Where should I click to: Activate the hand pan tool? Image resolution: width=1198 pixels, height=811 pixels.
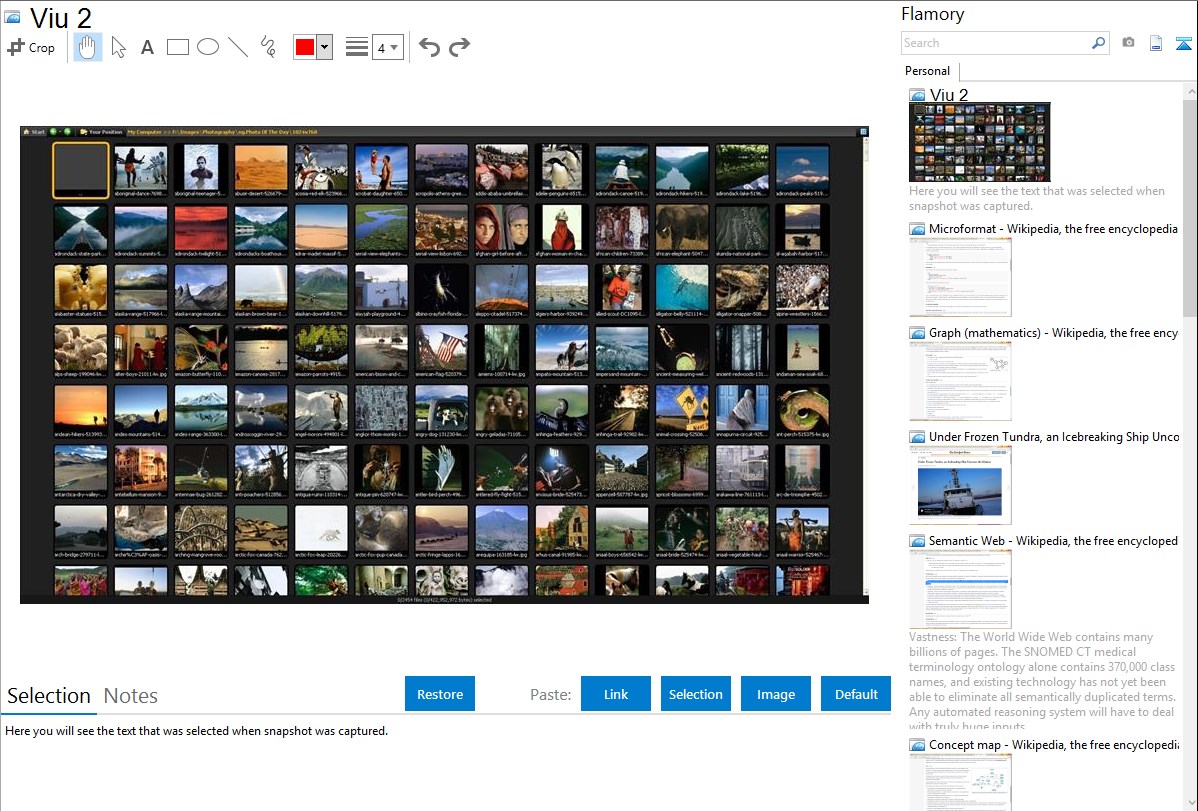(x=88, y=47)
